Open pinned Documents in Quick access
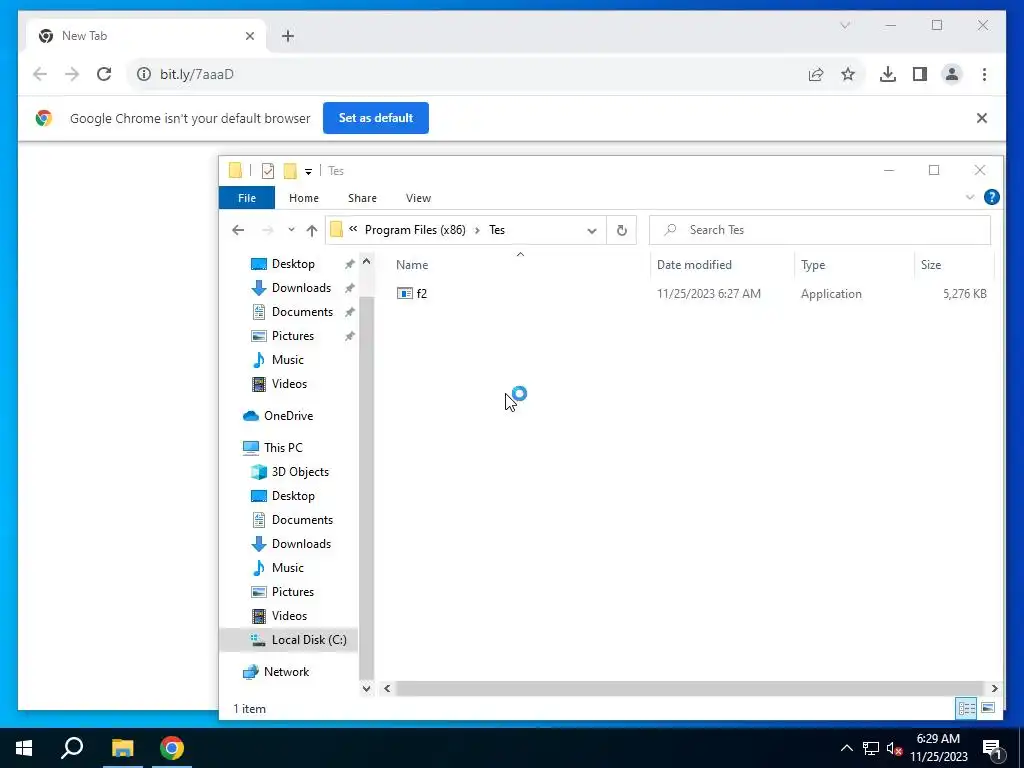 302,312
